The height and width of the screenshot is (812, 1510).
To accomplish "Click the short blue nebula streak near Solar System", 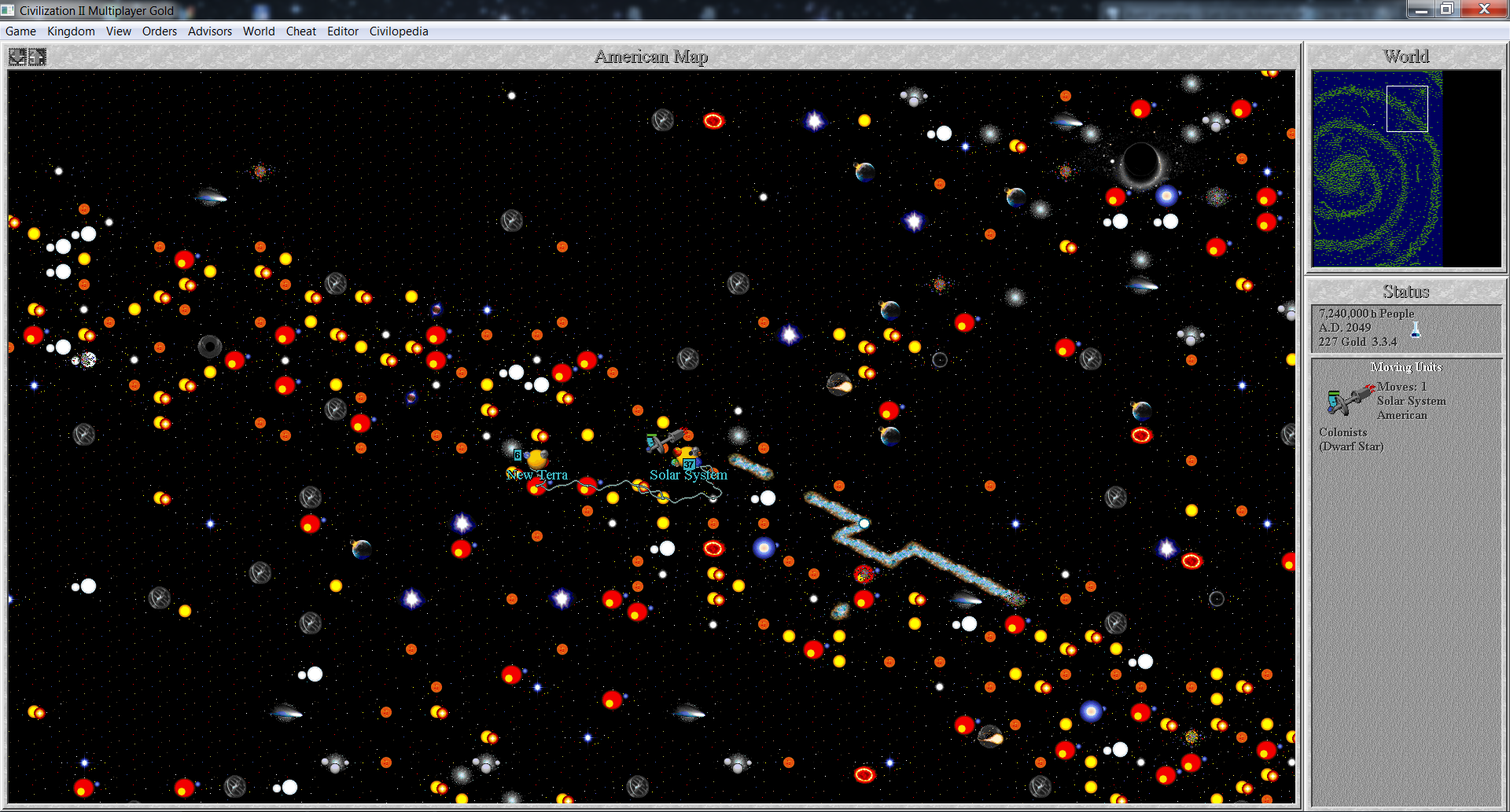I will [751, 466].
